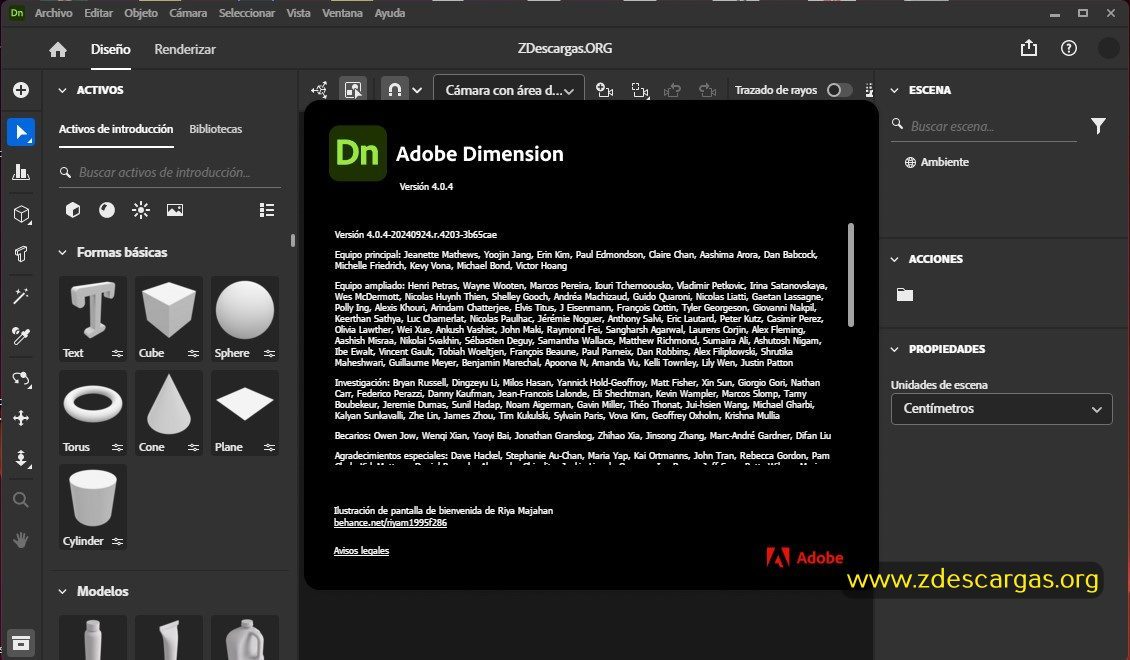Switch assets to list view
Screen dimensions: 1130x660
(267, 210)
